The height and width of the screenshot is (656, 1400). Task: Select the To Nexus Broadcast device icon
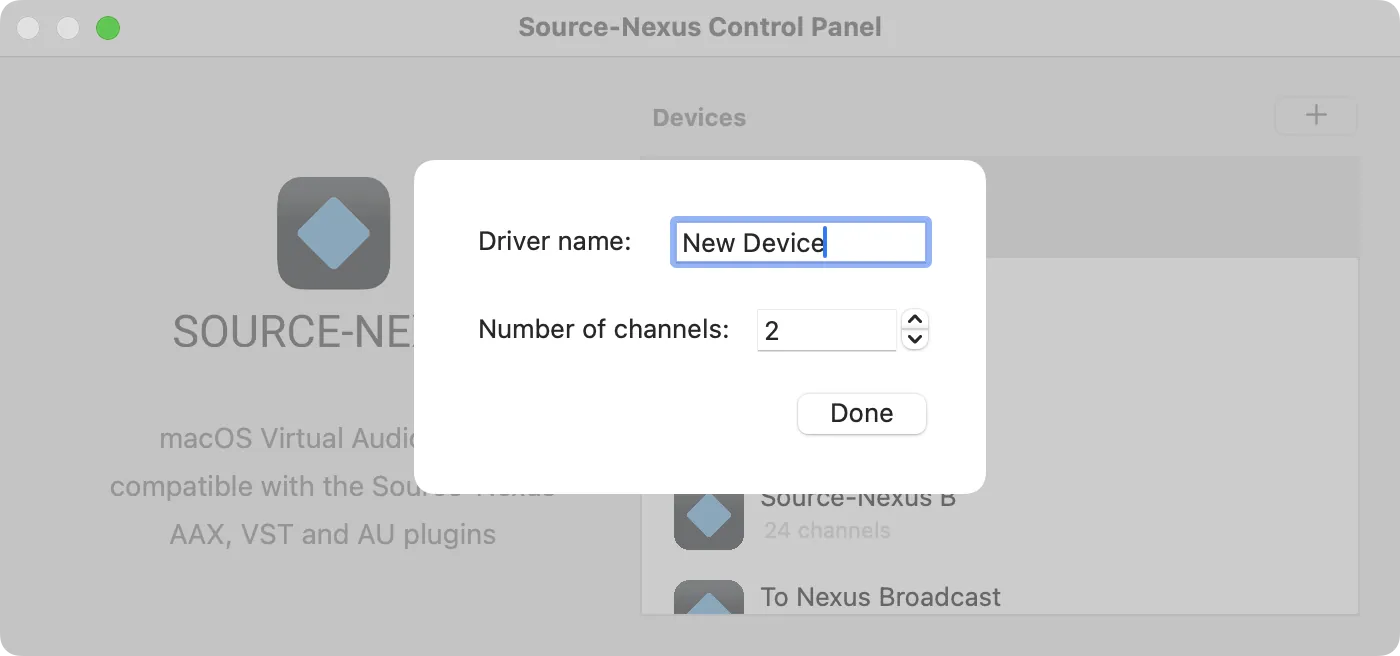point(708,598)
